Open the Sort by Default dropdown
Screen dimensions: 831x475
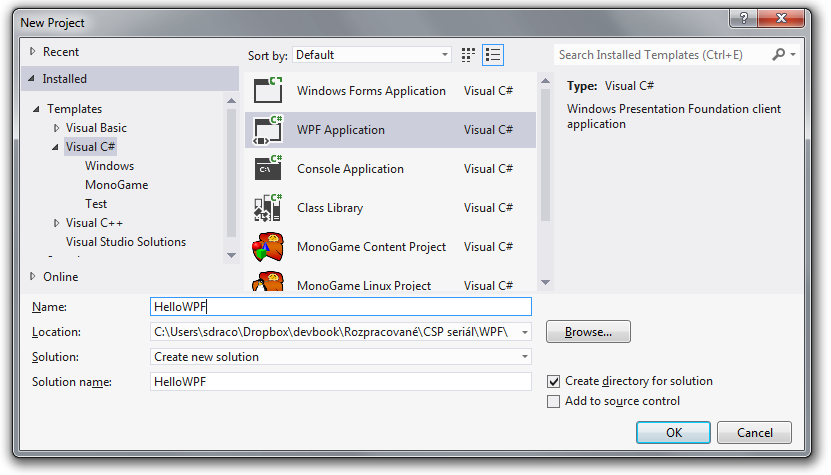click(372, 55)
